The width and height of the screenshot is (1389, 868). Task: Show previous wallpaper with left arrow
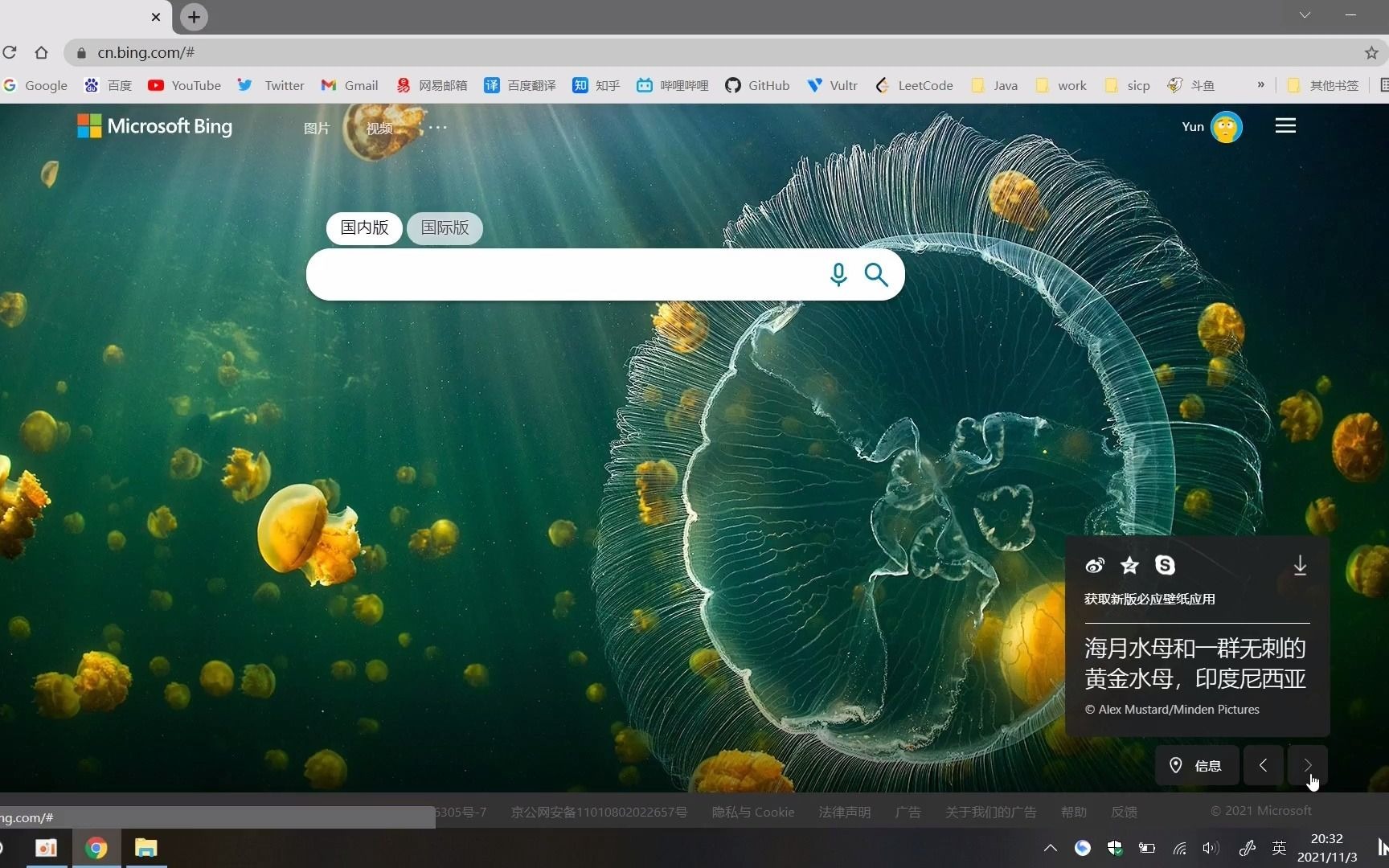pos(1264,765)
